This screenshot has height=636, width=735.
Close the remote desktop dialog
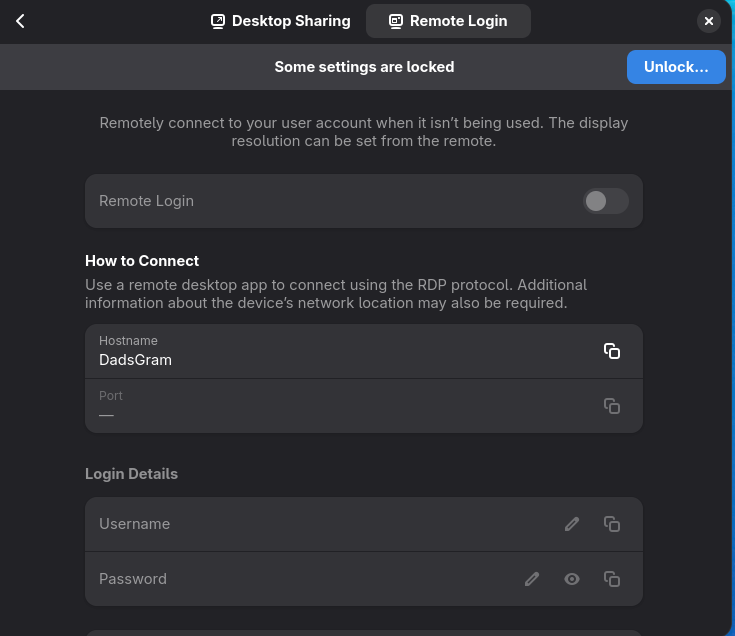tap(708, 21)
